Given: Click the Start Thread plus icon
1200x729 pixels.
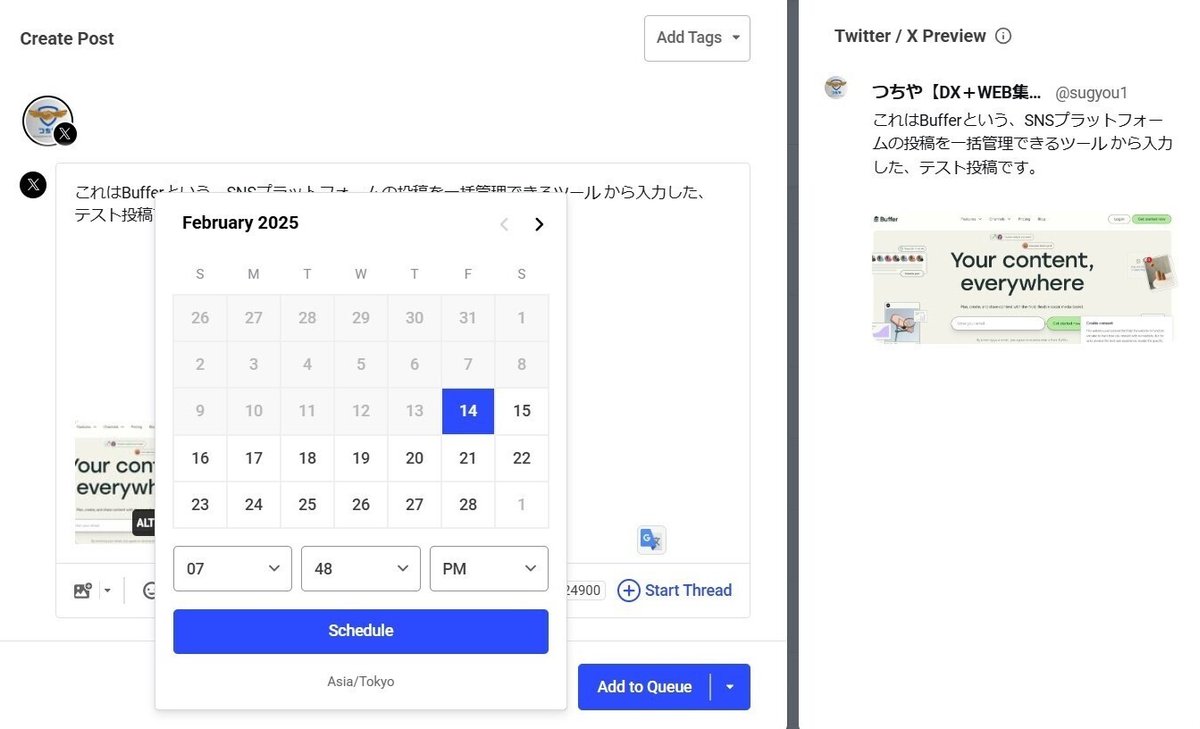Looking at the screenshot, I should click(x=629, y=590).
